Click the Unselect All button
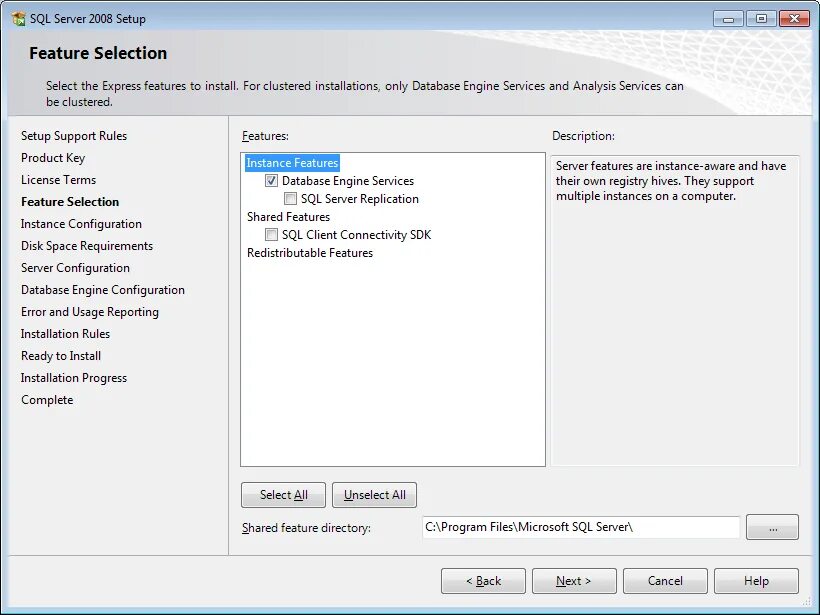This screenshot has height=615, width=820. [374, 495]
